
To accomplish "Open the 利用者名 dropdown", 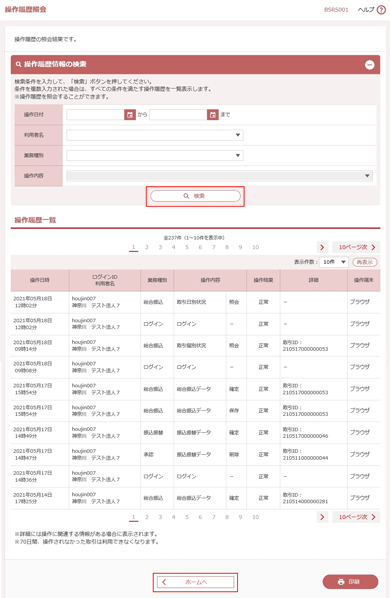I will [155, 135].
